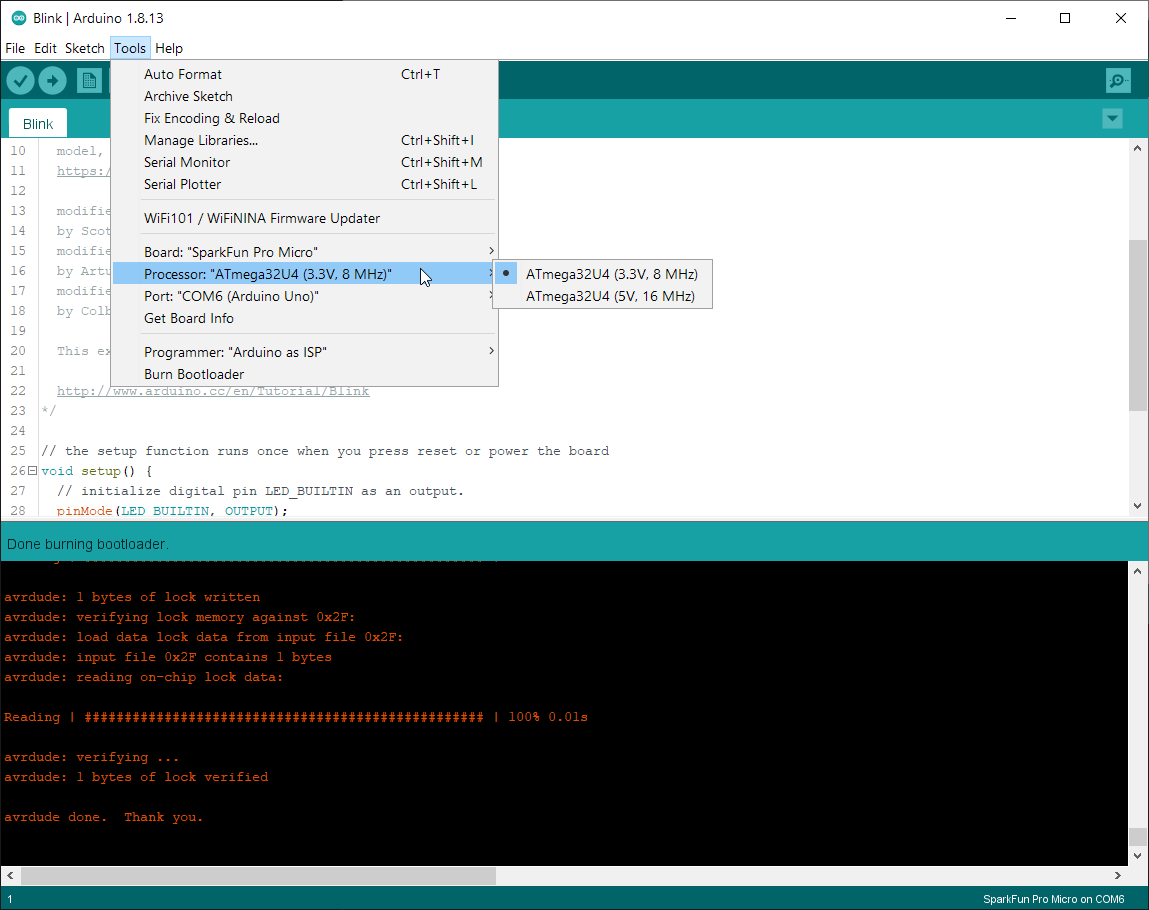This screenshot has height=910, width=1149.
Task: Click the pinMode(LED_BUILTIN, OUTPUT) code line
Action: 172,511
